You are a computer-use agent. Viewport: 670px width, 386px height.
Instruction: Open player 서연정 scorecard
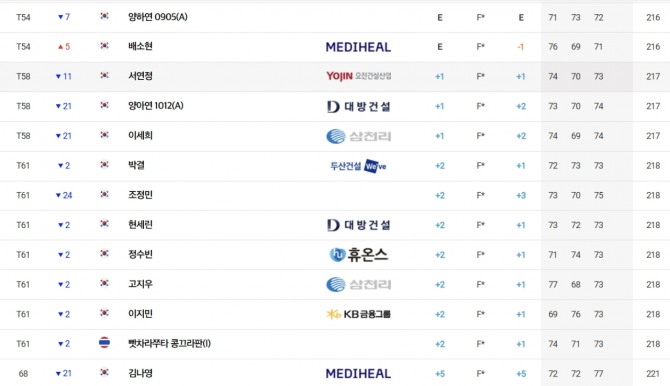pos(140,76)
